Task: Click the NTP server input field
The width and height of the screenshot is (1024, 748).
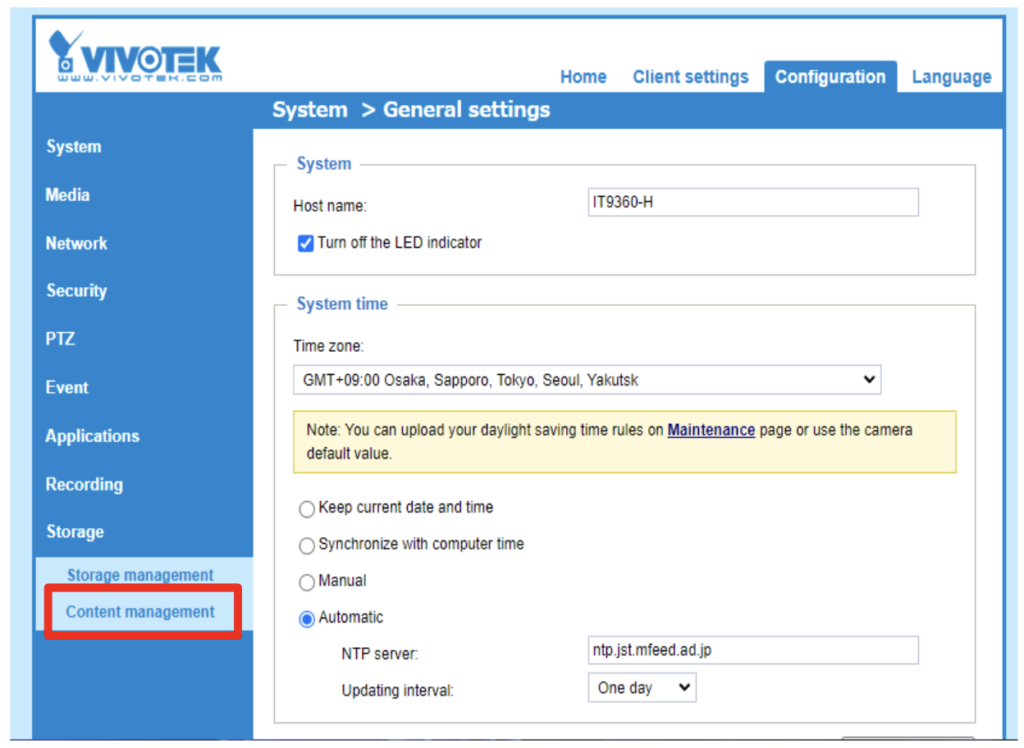Action: [x=753, y=650]
